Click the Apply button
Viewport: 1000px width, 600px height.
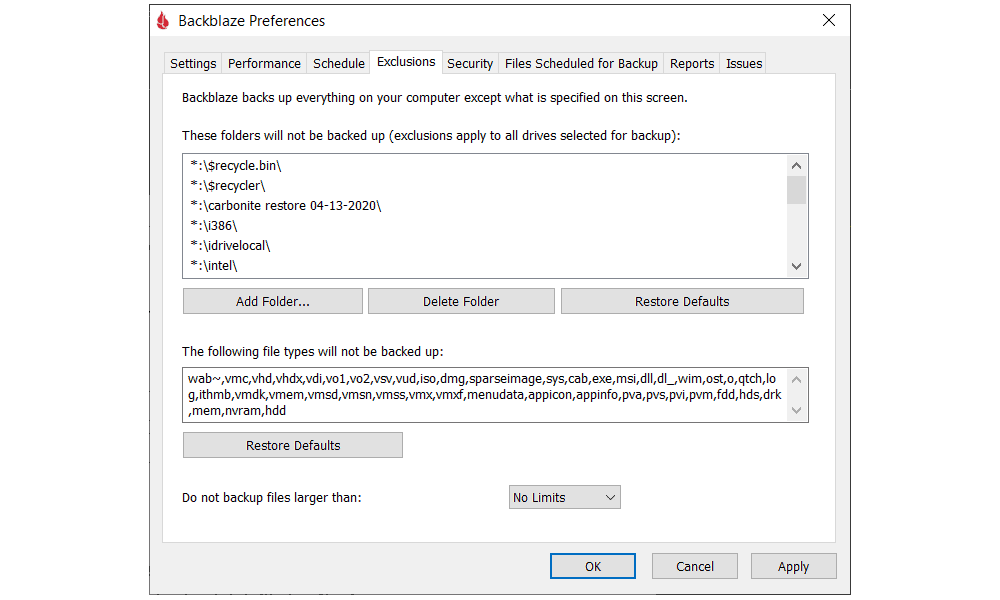(793, 566)
